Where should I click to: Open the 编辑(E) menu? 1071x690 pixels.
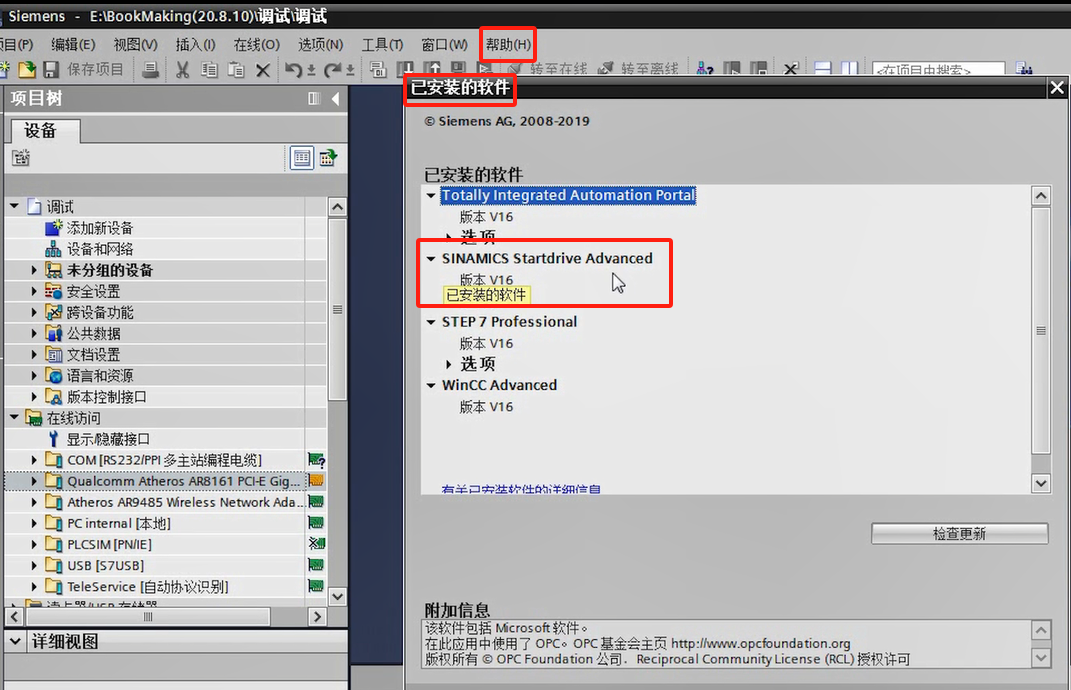pos(73,44)
